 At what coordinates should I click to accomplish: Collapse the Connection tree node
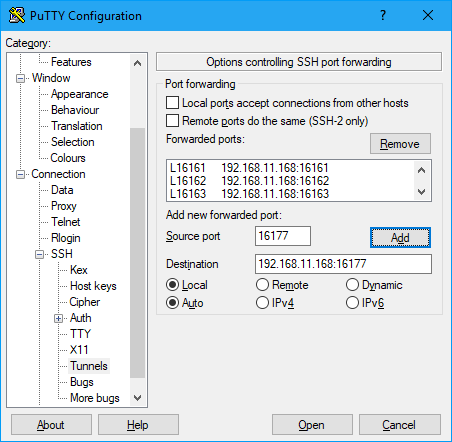click(x=21, y=174)
